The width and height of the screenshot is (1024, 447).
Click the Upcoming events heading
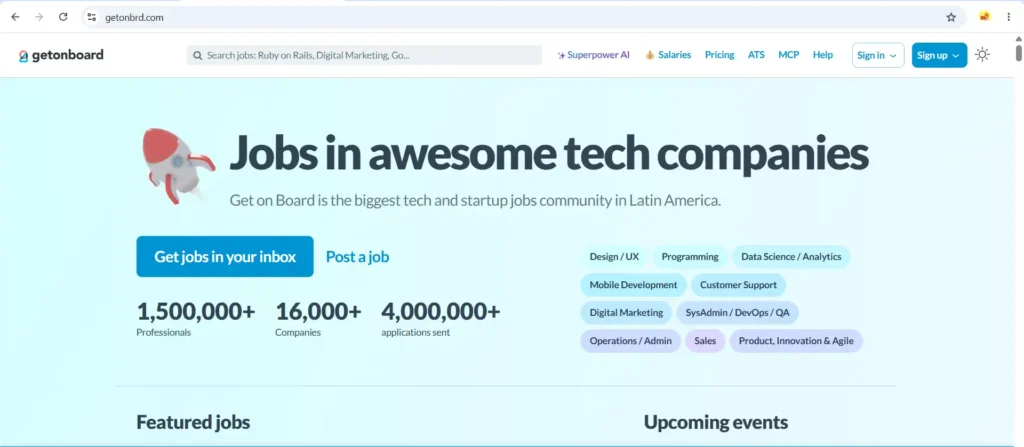click(716, 423)
